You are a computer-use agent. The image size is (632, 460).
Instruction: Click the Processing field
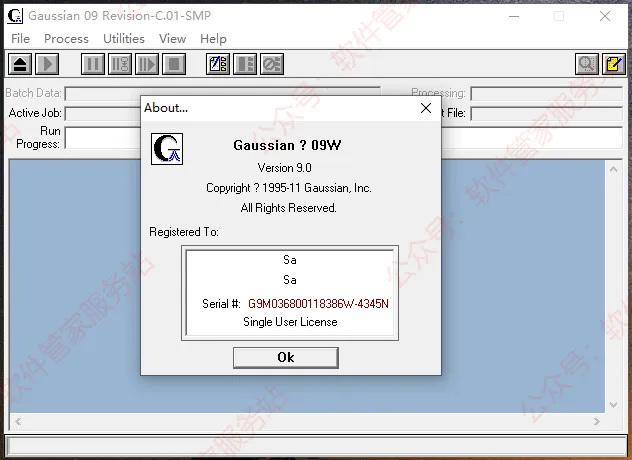[547, 94]
